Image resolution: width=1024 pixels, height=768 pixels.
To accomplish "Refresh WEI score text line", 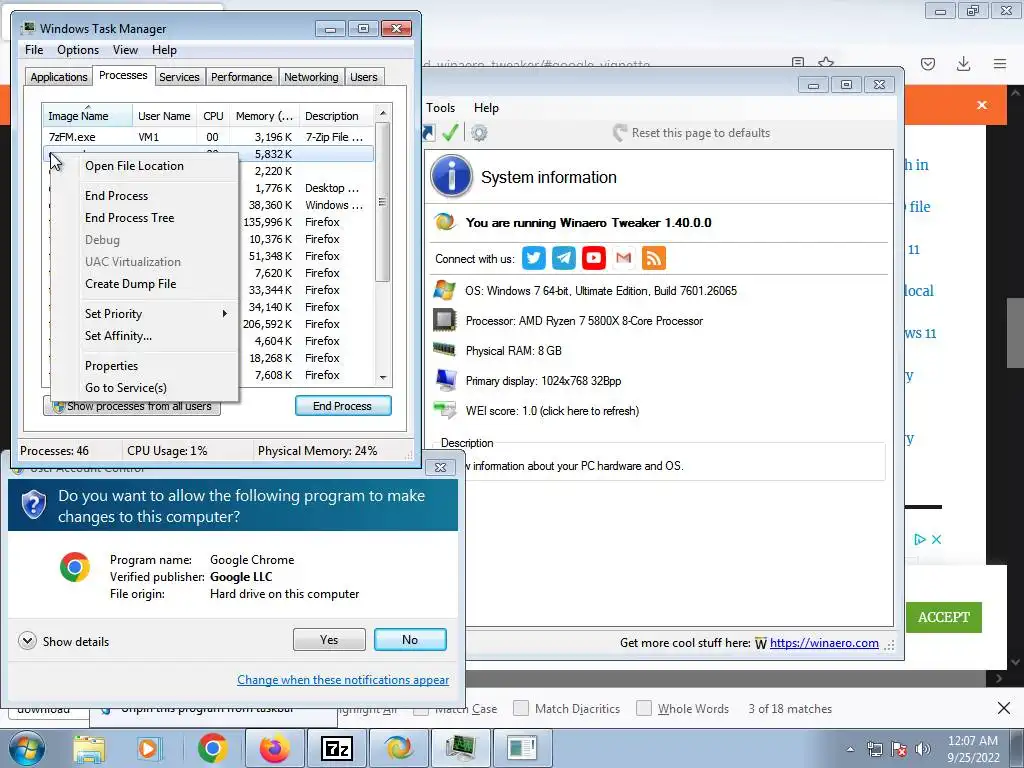I will coord(552,411).
